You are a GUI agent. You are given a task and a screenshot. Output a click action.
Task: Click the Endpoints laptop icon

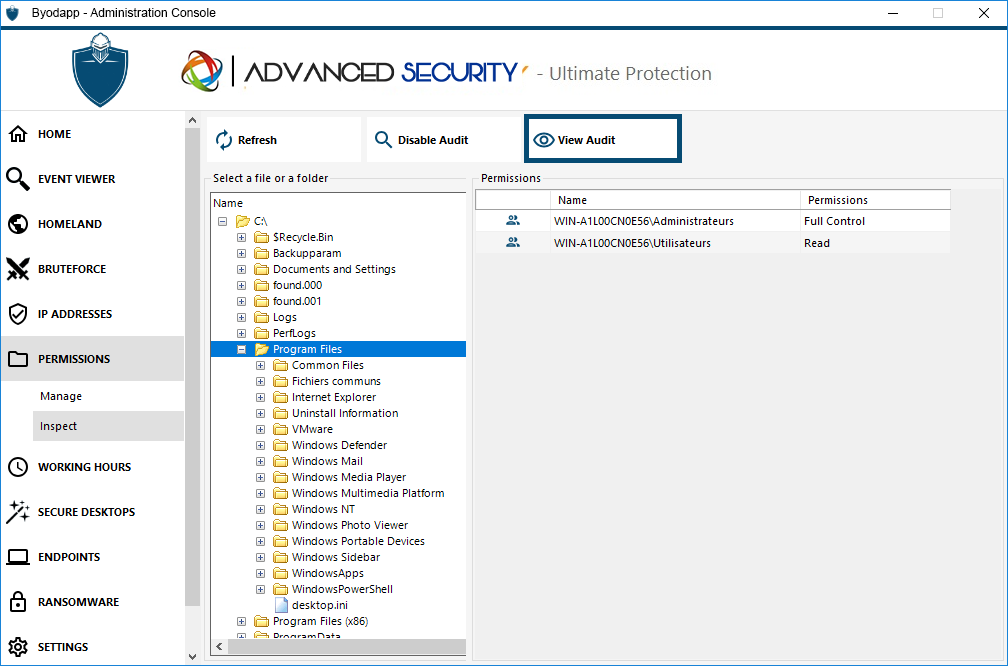point(18,557)
